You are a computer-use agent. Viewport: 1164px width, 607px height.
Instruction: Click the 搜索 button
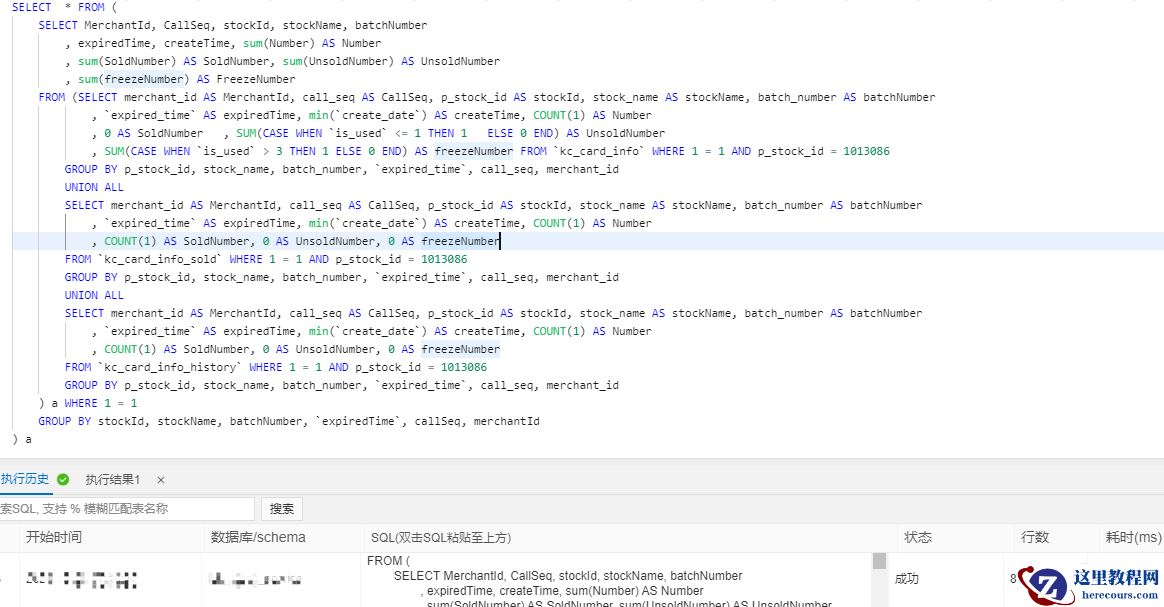pos(281,509)
